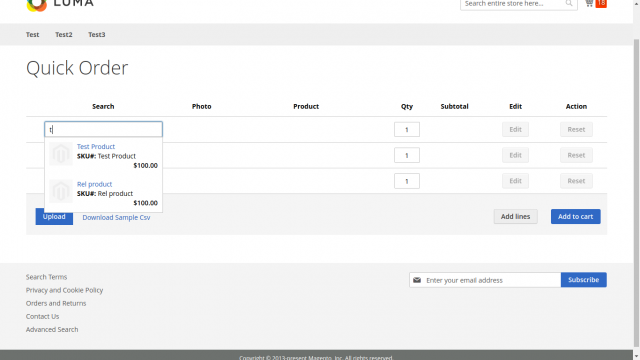Open Download Sample Csv link
640x360 pixels.
point(116,218)
